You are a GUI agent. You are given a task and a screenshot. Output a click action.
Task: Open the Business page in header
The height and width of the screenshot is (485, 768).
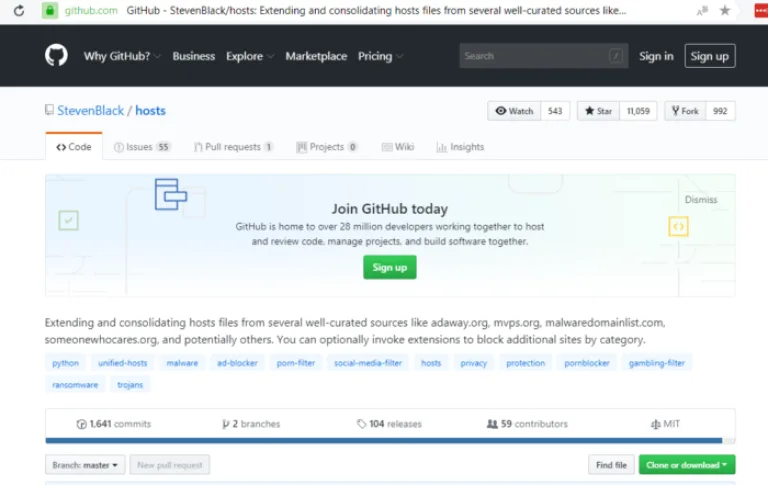(193, 56)
